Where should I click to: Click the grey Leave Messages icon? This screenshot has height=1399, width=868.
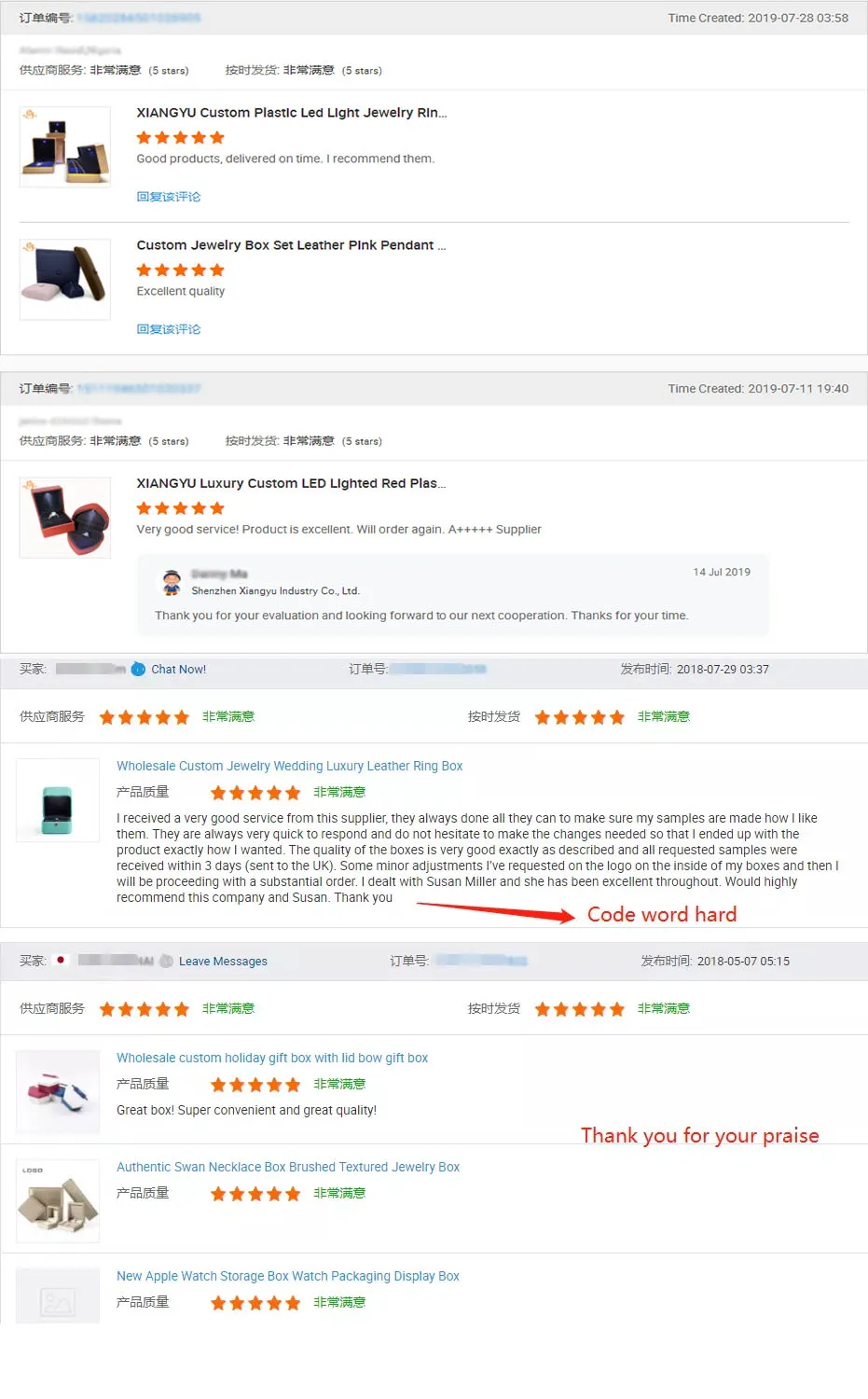click(166, 961)
